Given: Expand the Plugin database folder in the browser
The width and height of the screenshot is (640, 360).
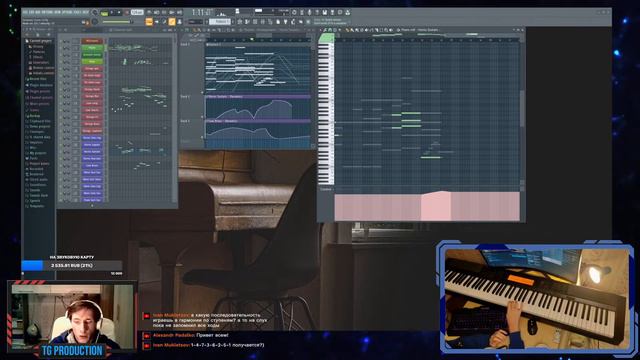Looking at the screenshot, I should coord(40,85).
